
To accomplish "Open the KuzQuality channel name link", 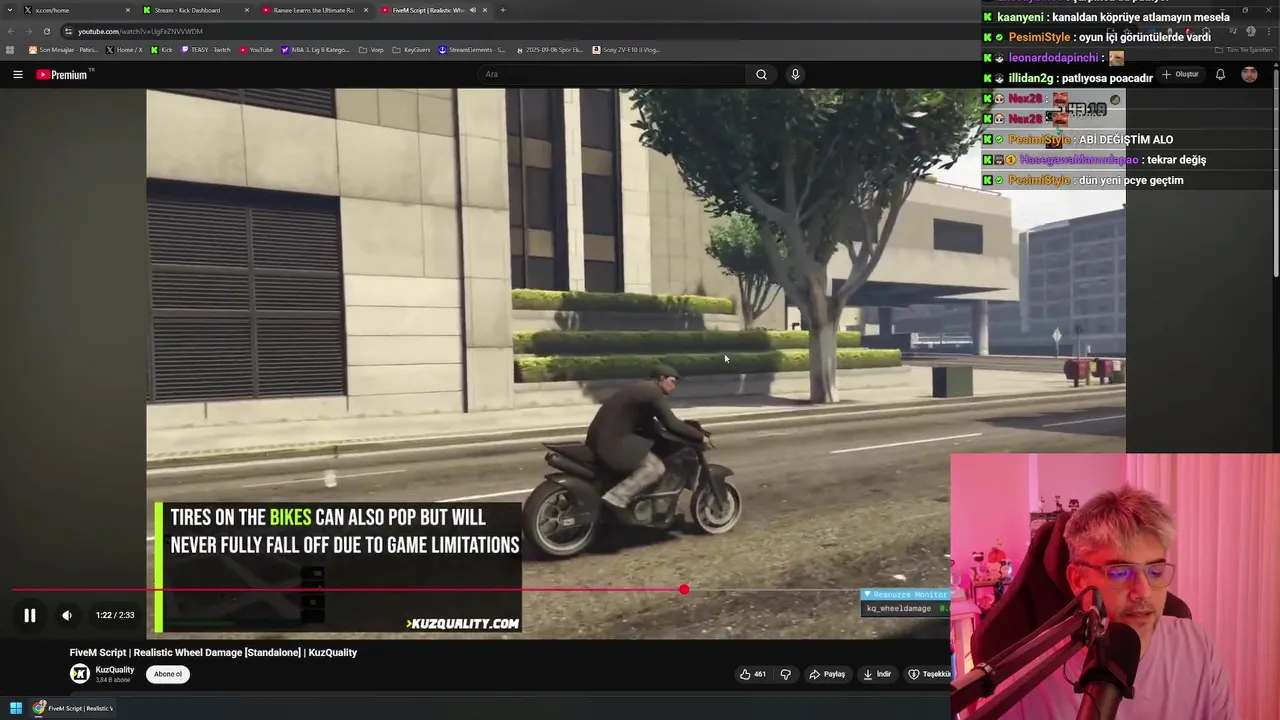I will coord(115,670).
